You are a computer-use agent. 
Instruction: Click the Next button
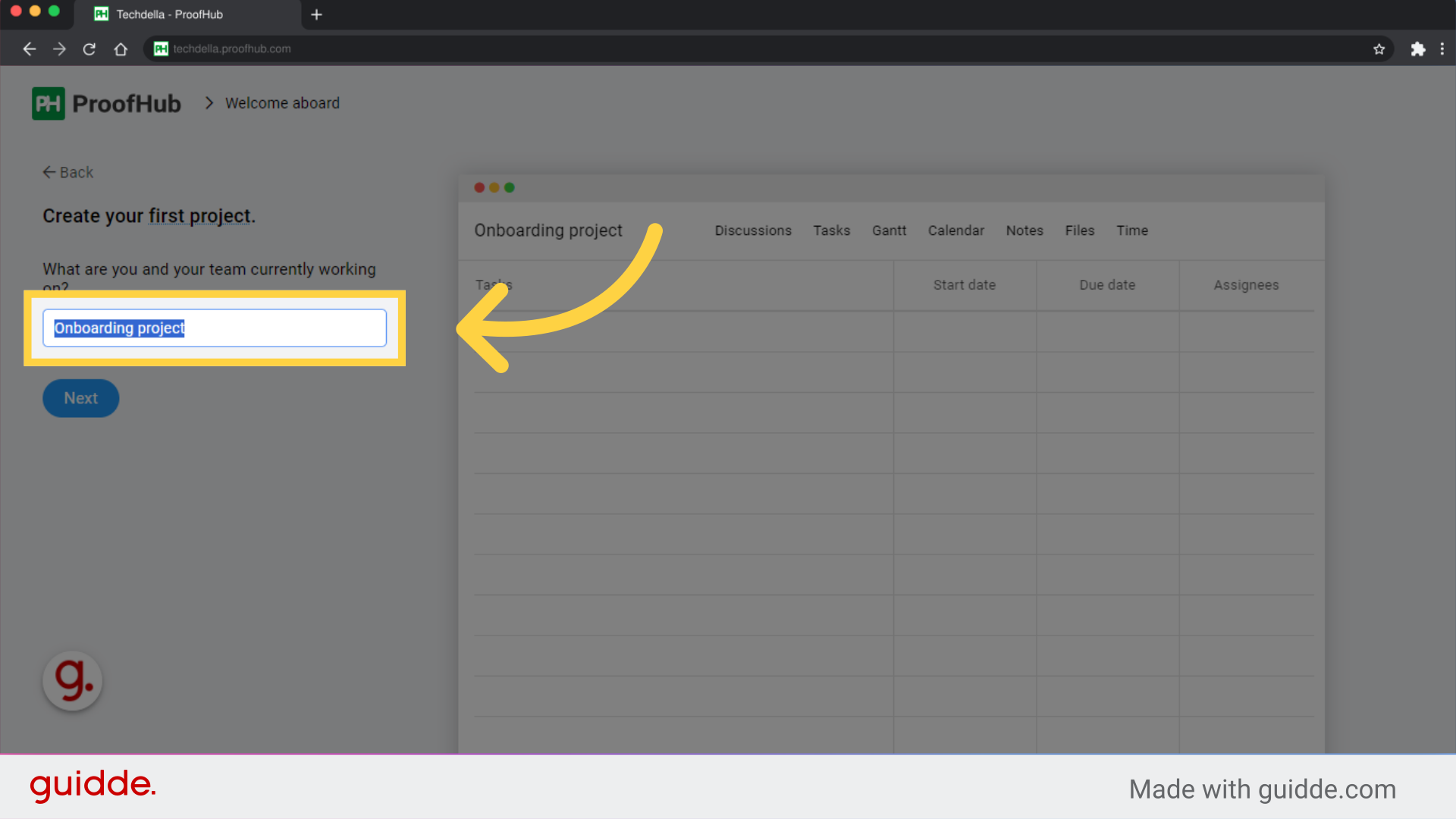click(x=80, y=398)
